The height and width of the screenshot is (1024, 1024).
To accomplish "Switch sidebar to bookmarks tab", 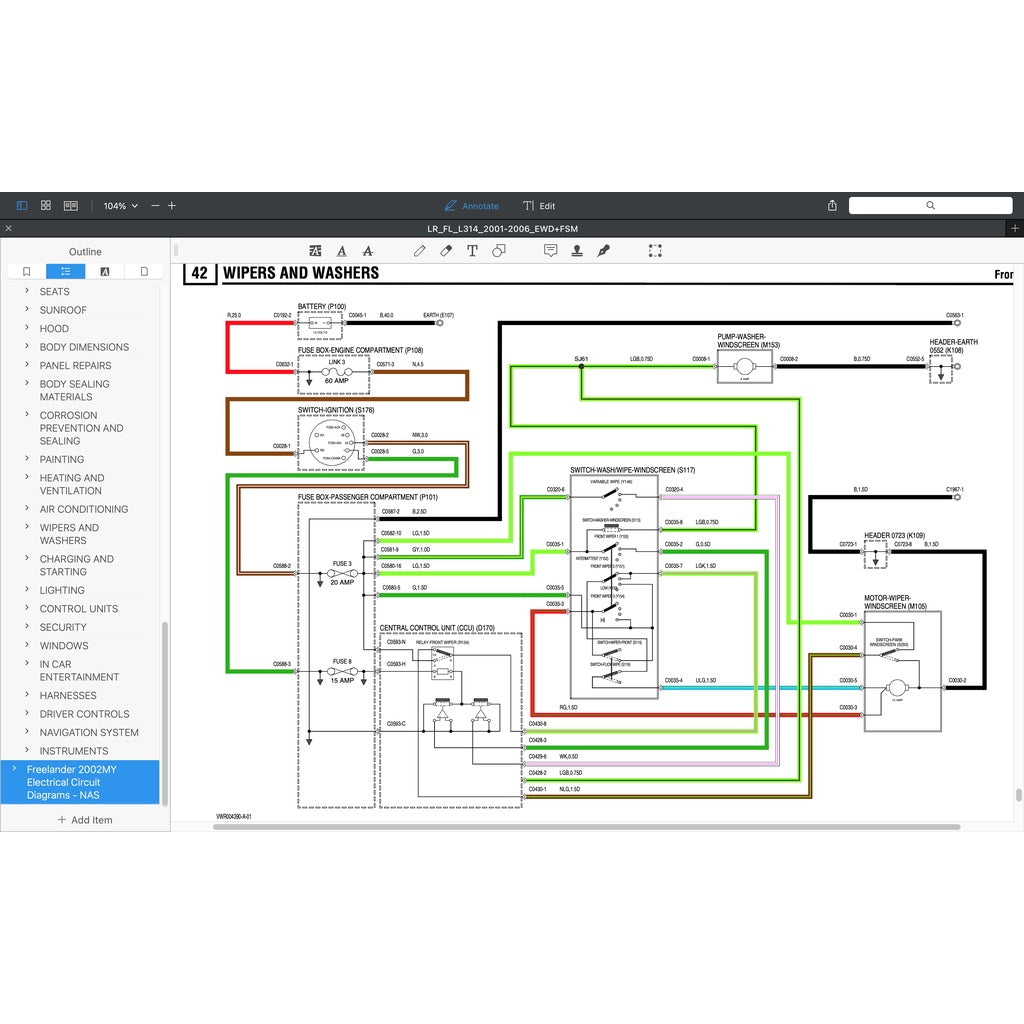I will coord(26,271).
